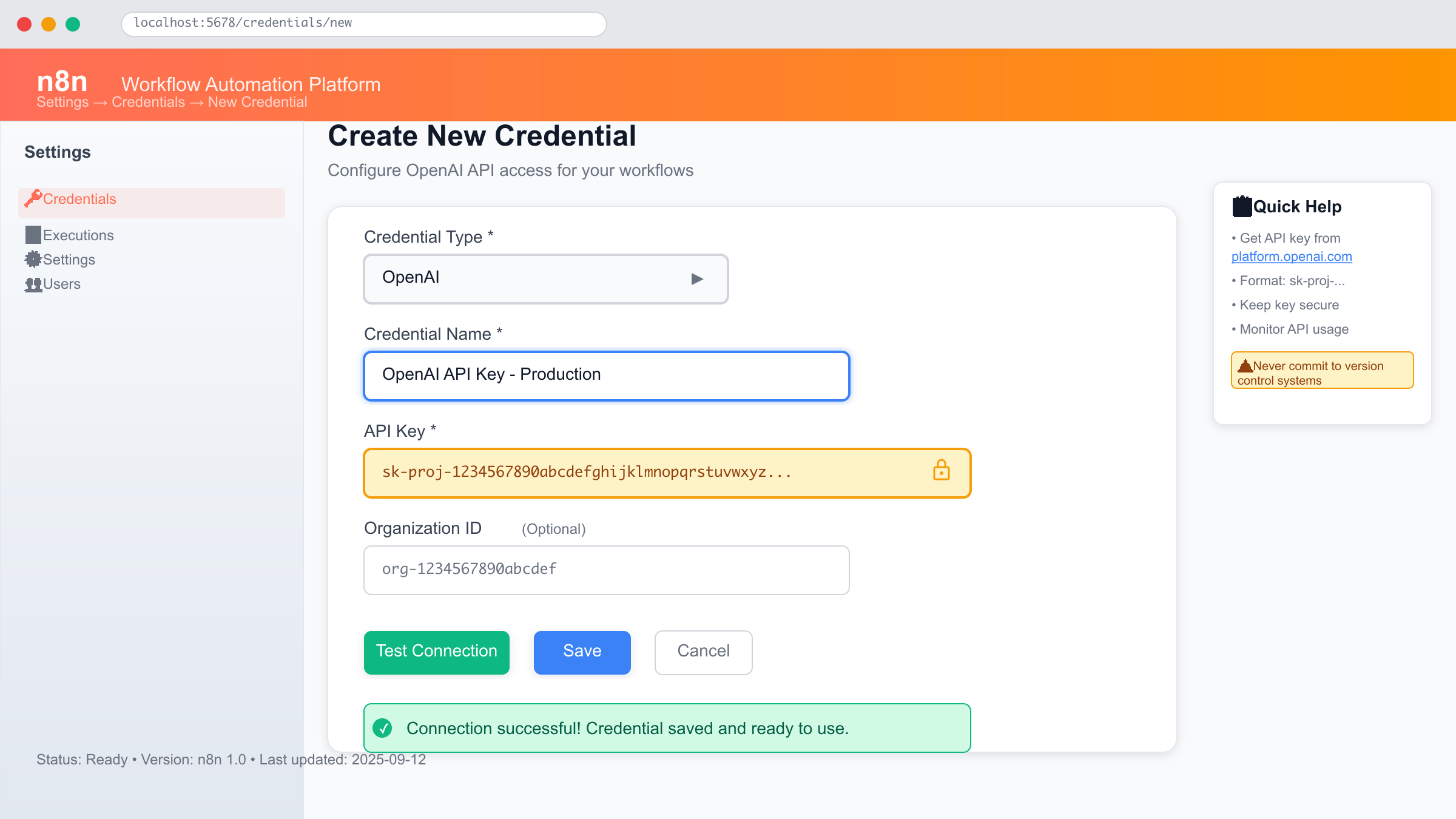Click the Quick Help heading
The image size is (1456, 819).
coord(1297,206)
